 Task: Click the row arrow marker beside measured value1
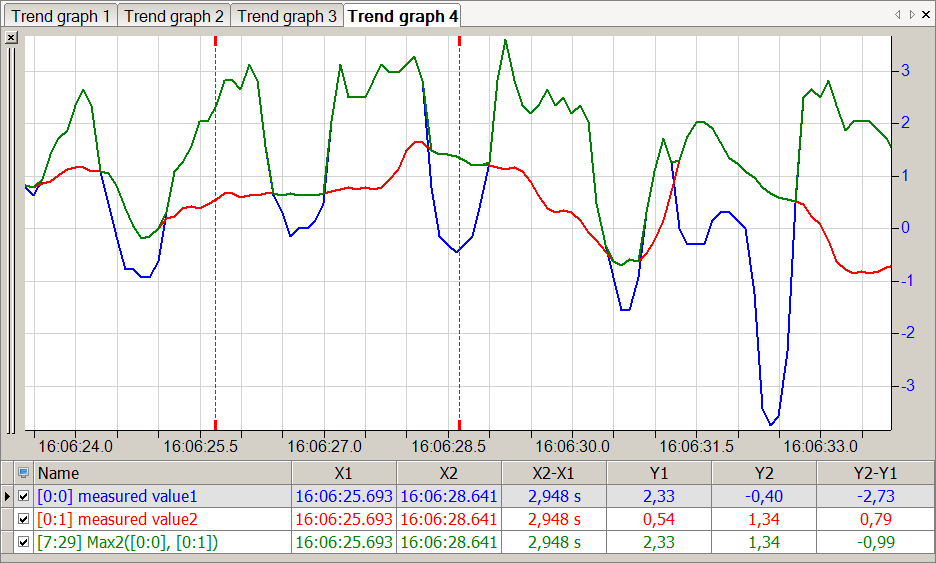[x=7, y=496]
